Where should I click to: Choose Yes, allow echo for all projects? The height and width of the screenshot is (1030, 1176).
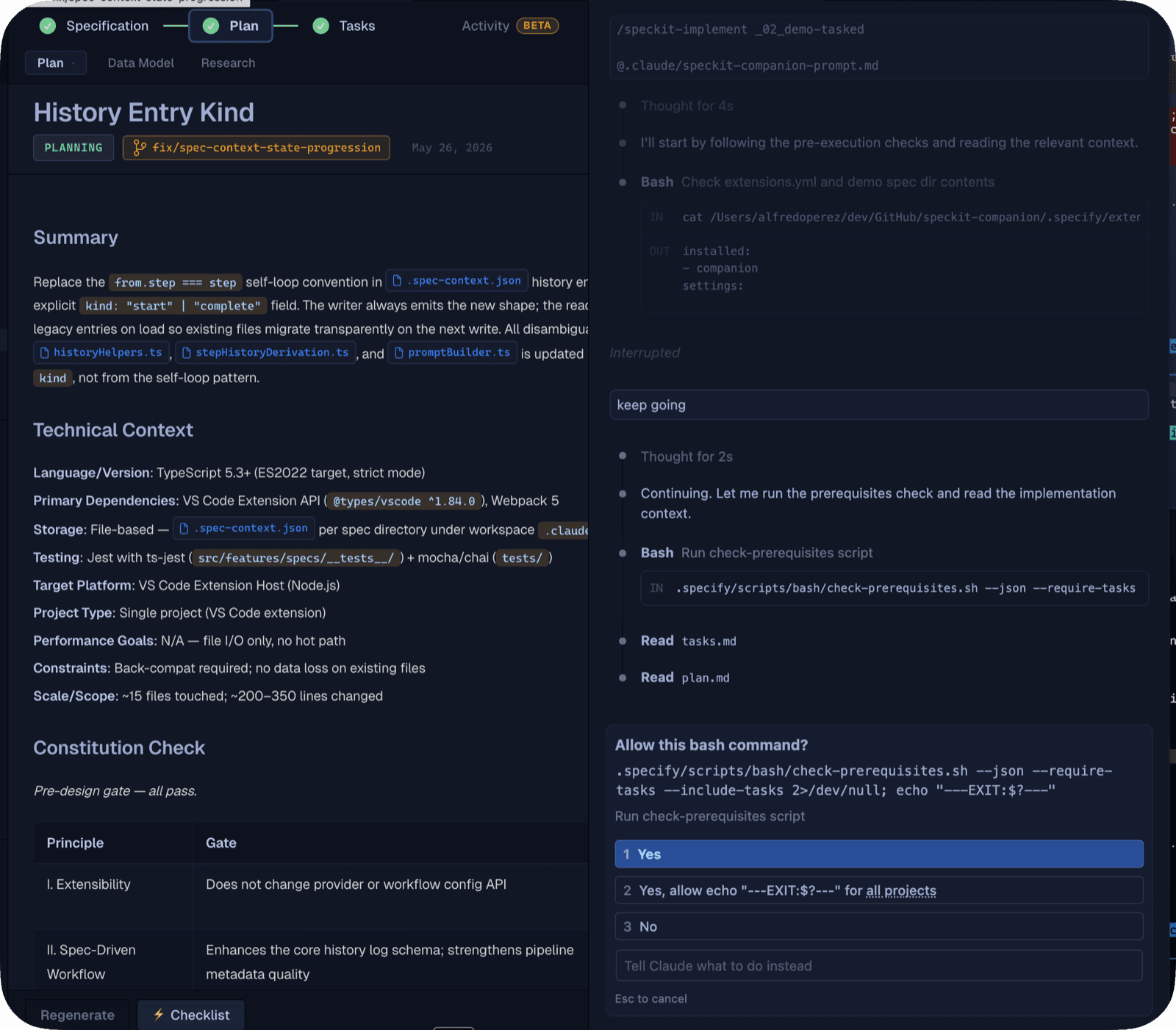pos(878,890)
